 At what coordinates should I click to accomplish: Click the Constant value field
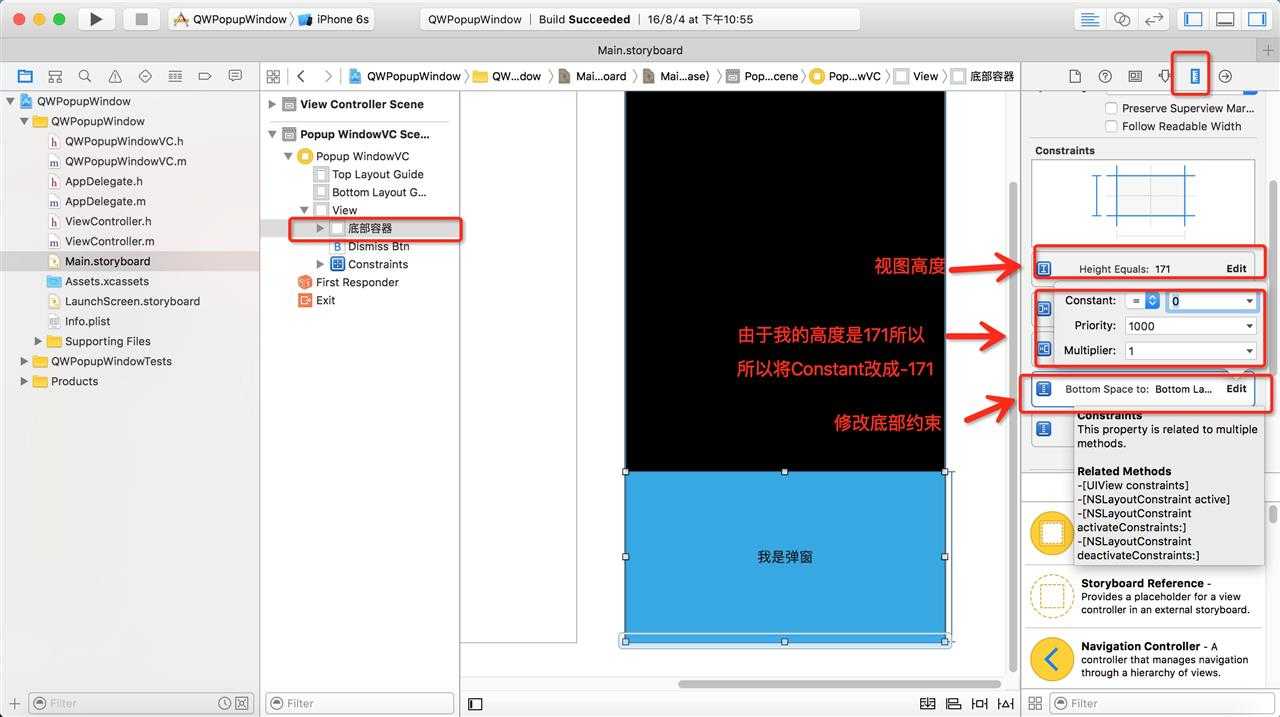pos(1205,301)
